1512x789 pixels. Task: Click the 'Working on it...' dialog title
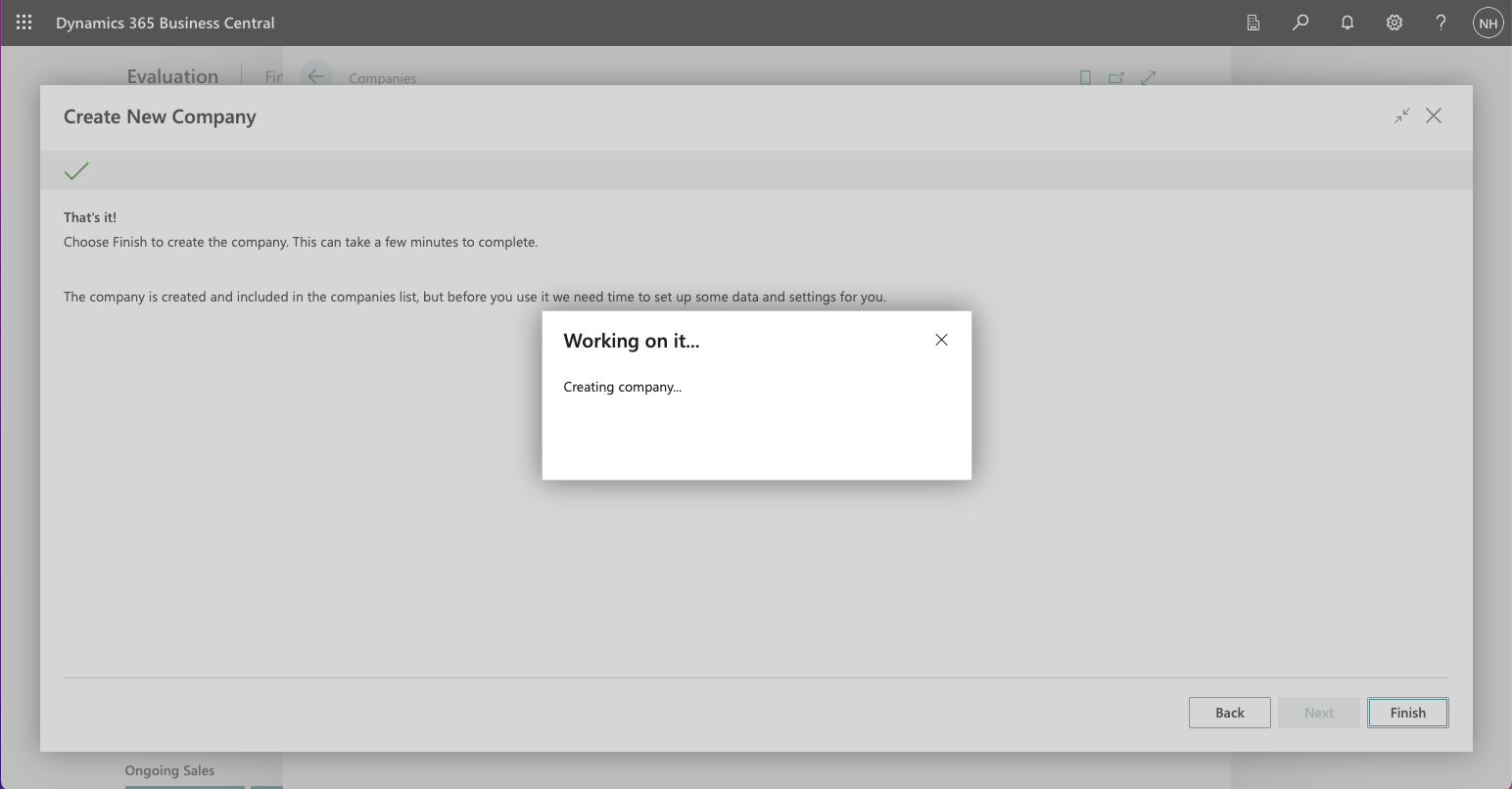[x=632, y=341]
